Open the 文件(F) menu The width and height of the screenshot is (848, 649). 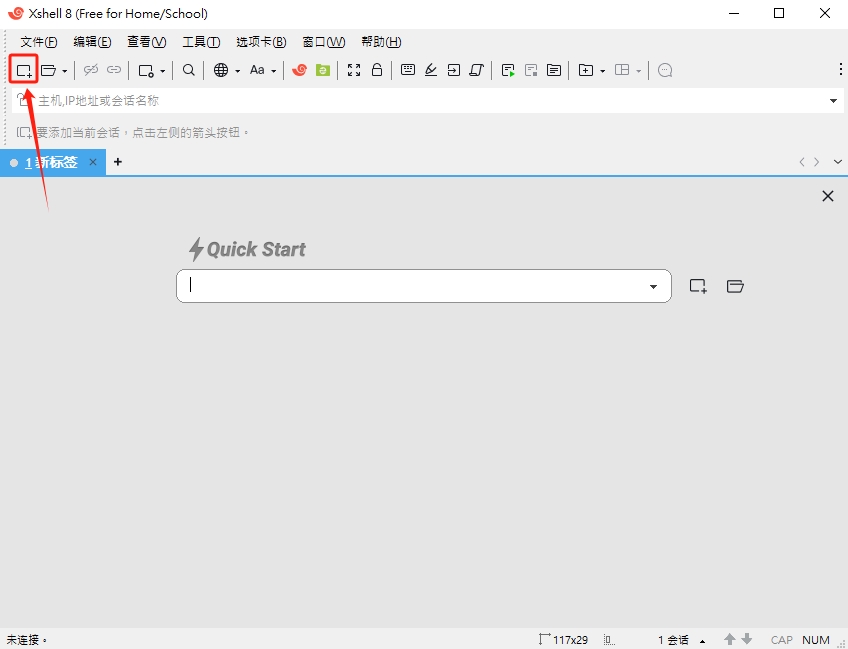[39, 42]
